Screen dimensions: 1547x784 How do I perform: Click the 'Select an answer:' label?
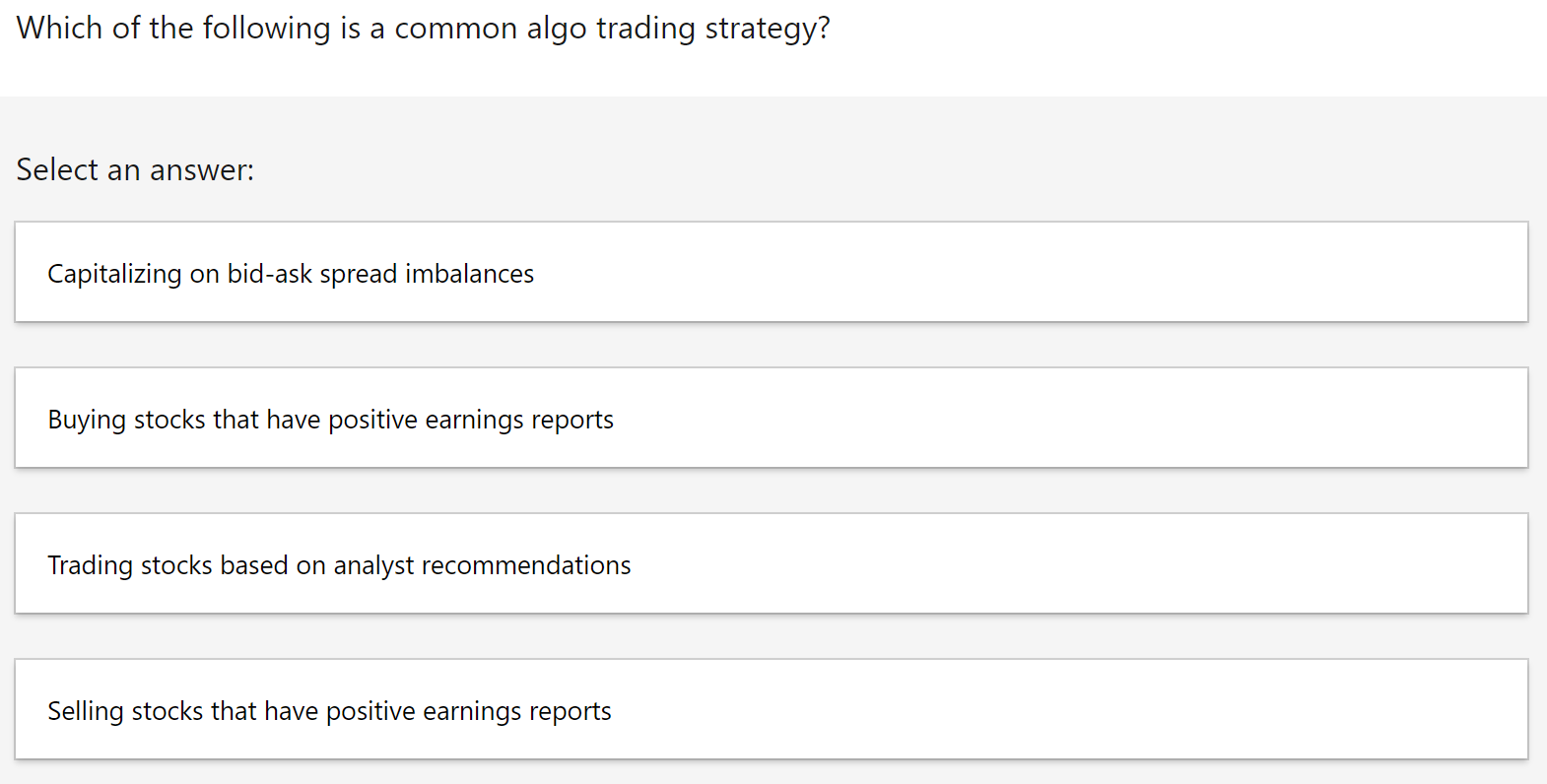pyautogui.click(x=134, y=169)
